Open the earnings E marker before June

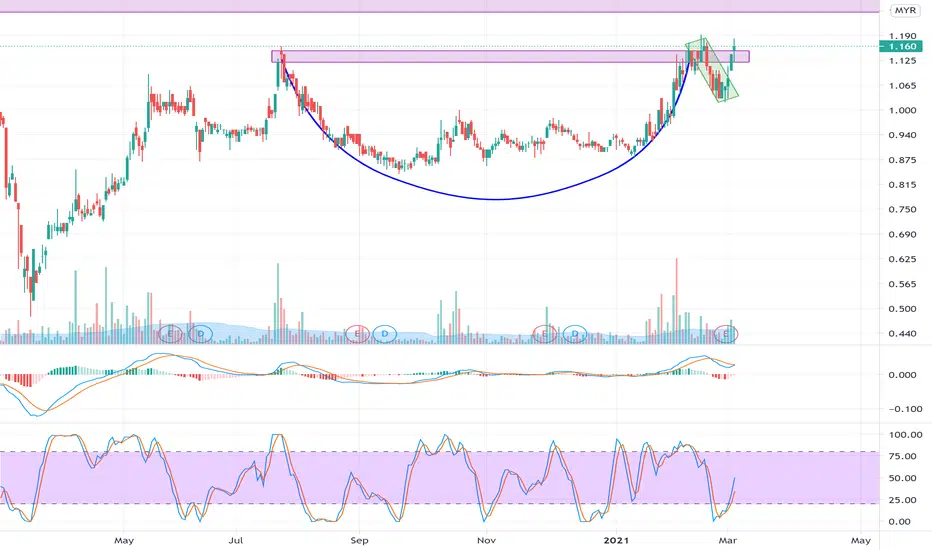(x=170, y=334)
